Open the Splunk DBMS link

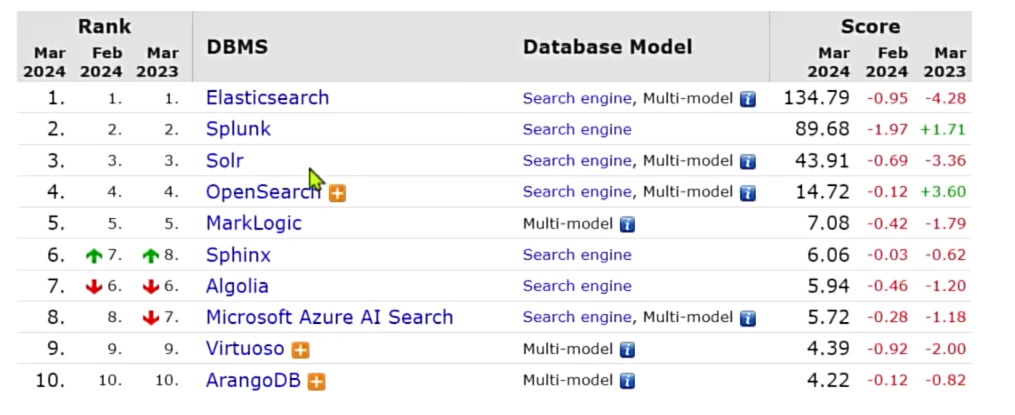tap(238, 129)
